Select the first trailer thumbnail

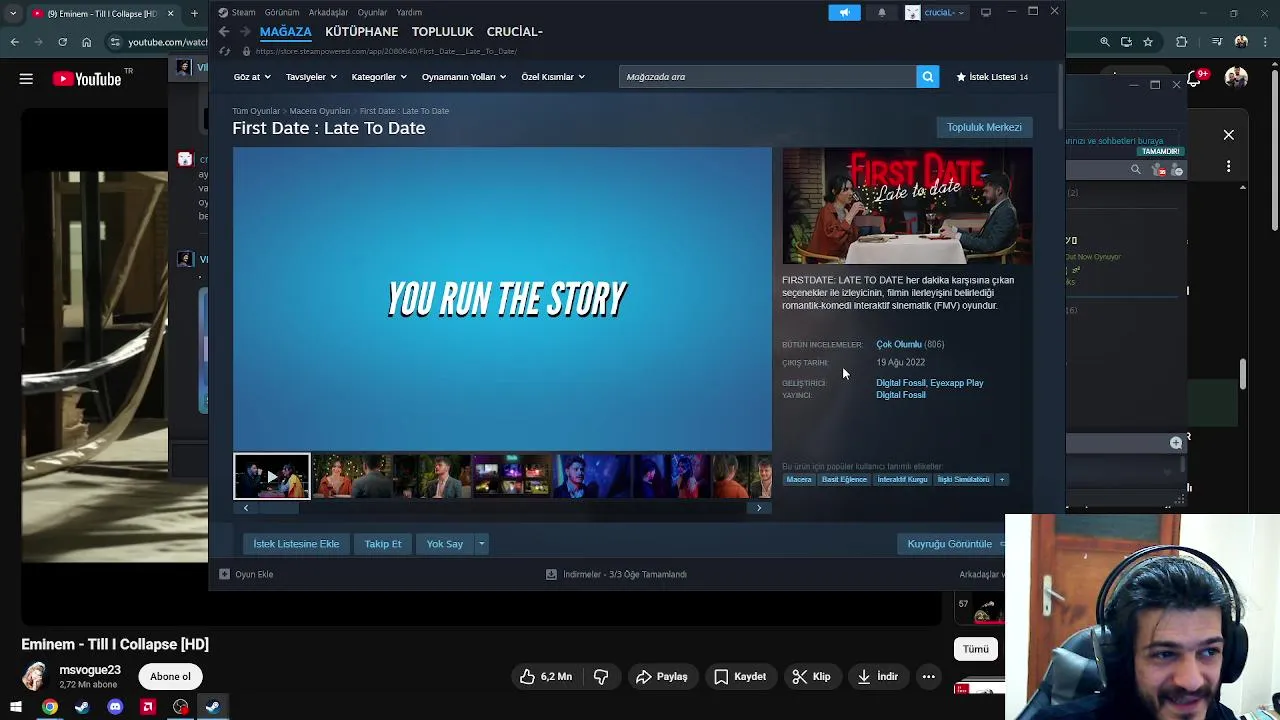[x=272, y=477]
